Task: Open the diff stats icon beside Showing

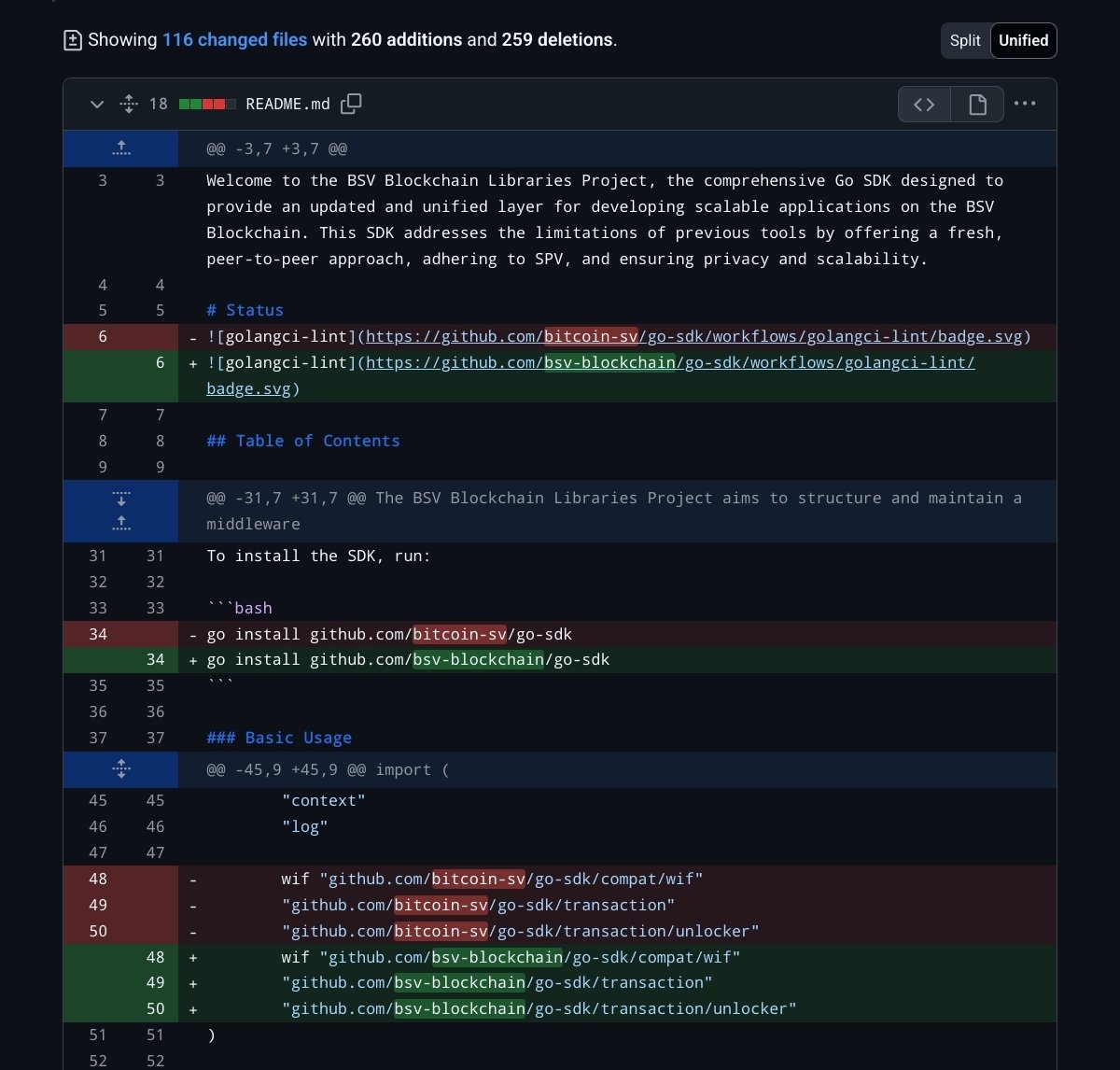Action: click(x=72, y=40)
